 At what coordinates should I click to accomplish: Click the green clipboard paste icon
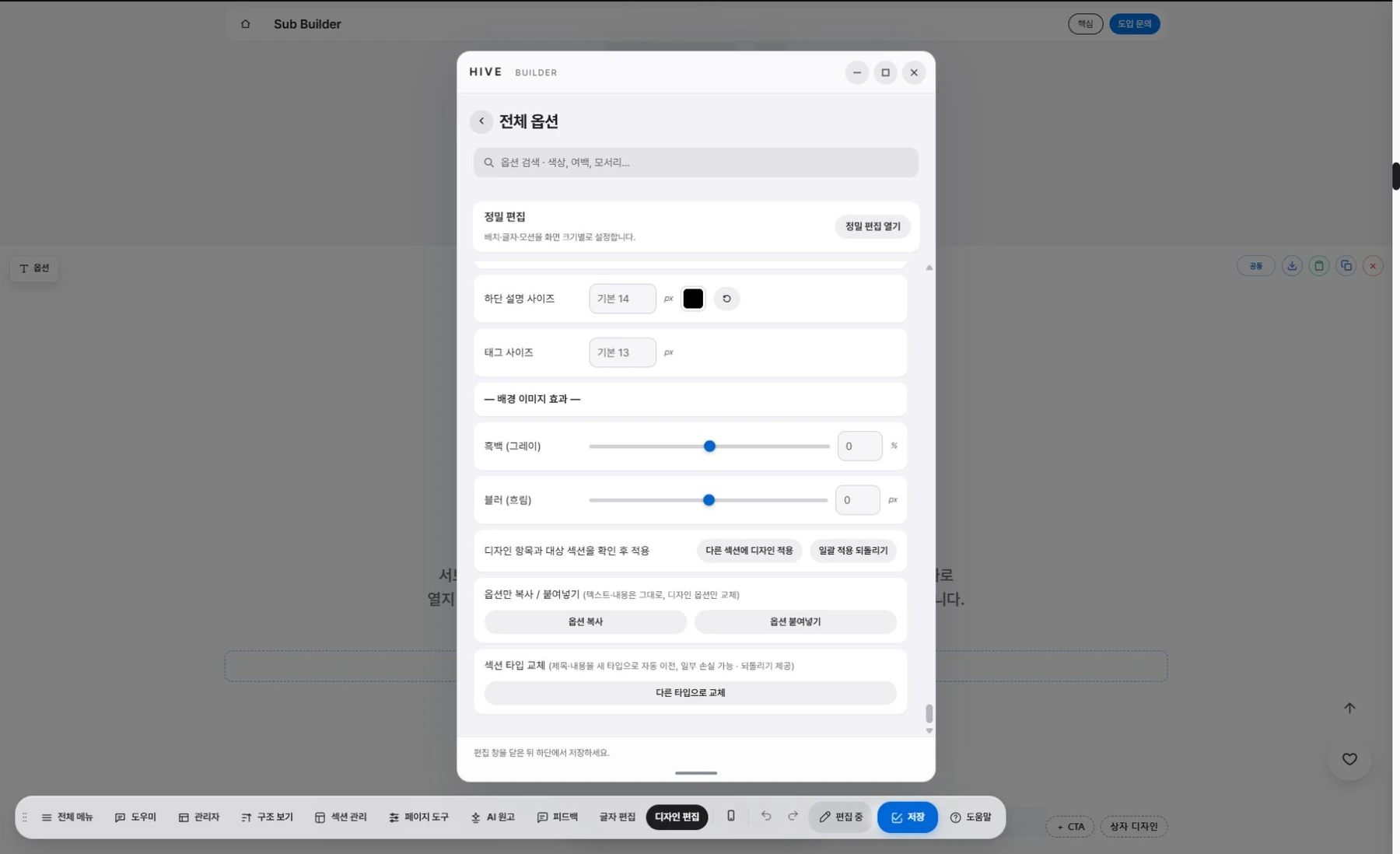coord(1319,266)
